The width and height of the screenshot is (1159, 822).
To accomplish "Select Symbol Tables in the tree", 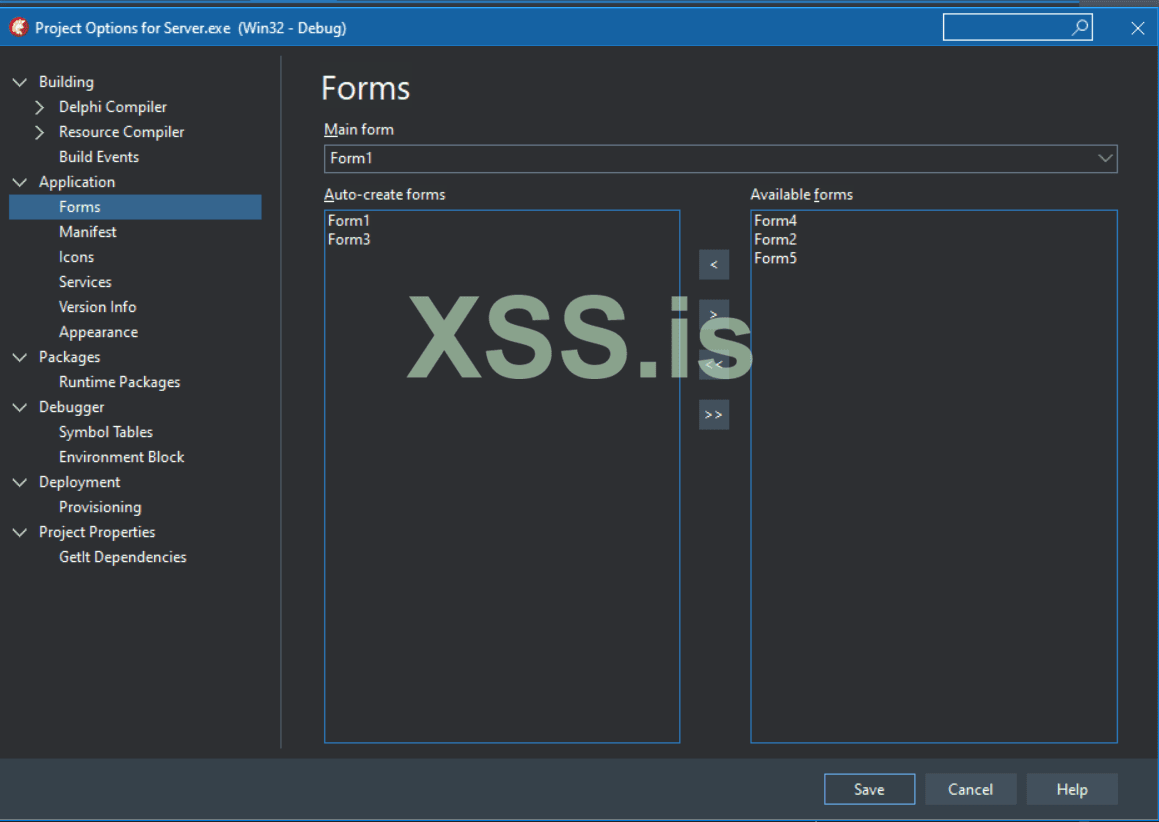I will click(x=106, y=432).
